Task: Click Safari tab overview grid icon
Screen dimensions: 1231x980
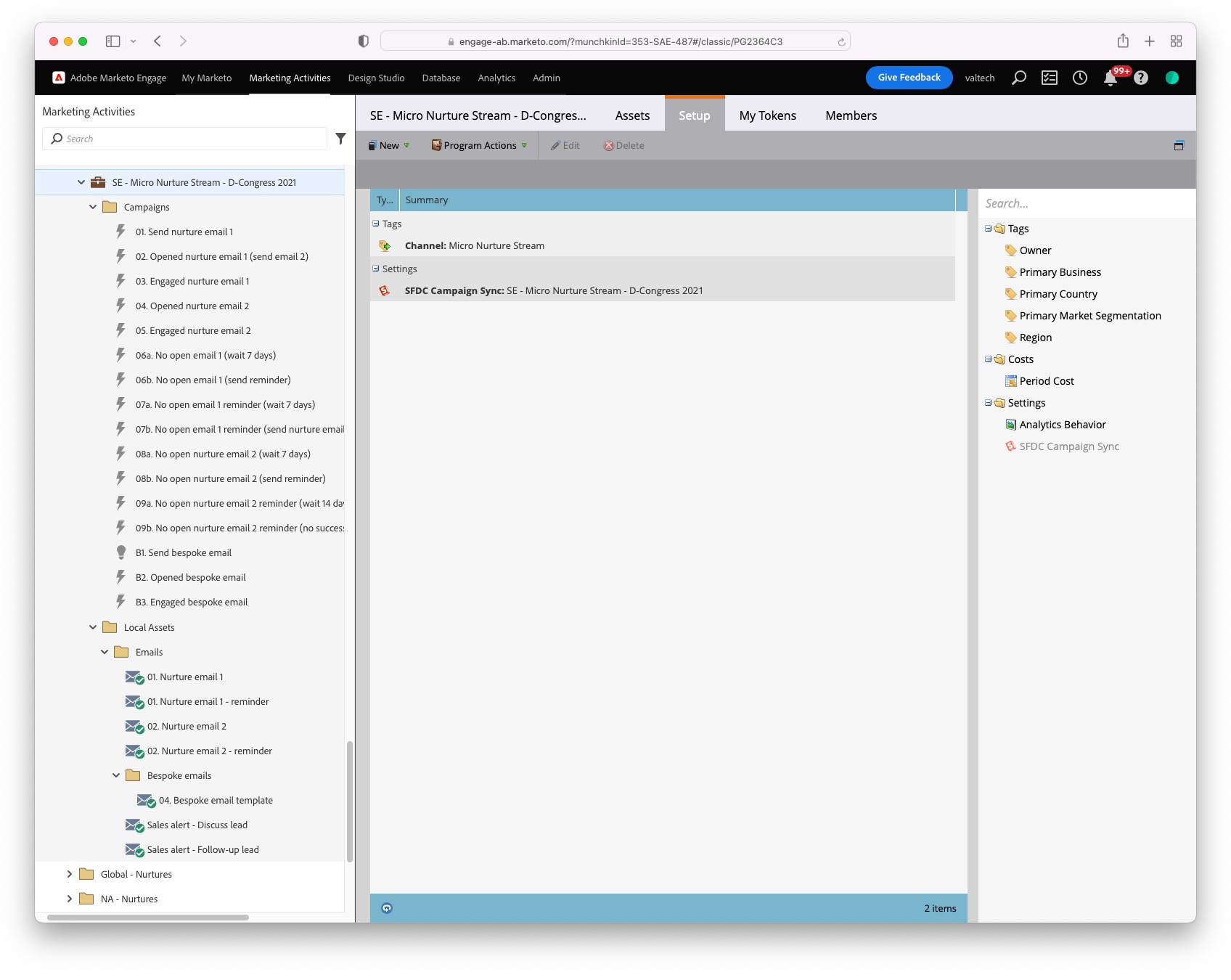Action: pyautogui.click(x=1177, y=41)
